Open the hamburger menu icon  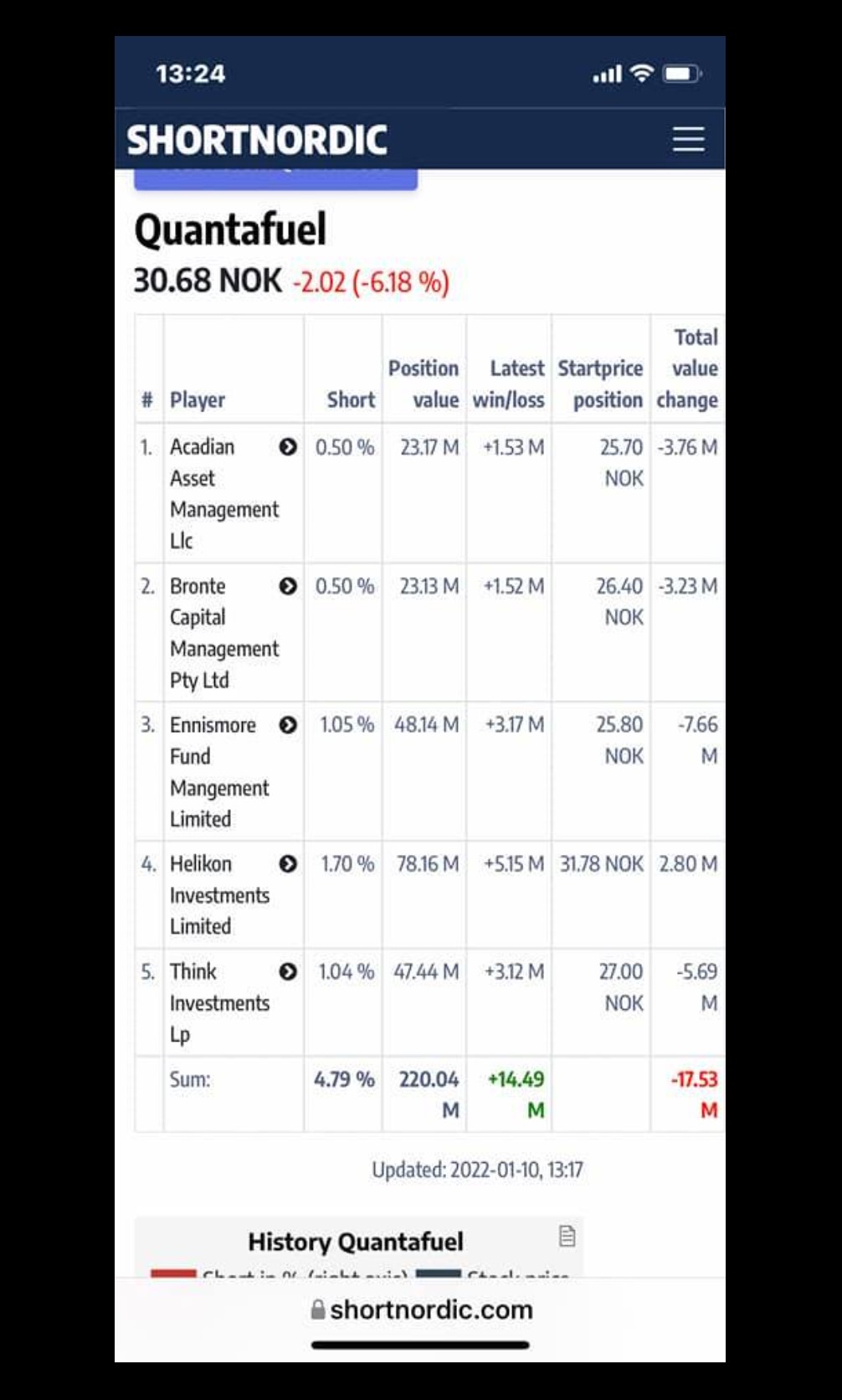coord(688,139)
